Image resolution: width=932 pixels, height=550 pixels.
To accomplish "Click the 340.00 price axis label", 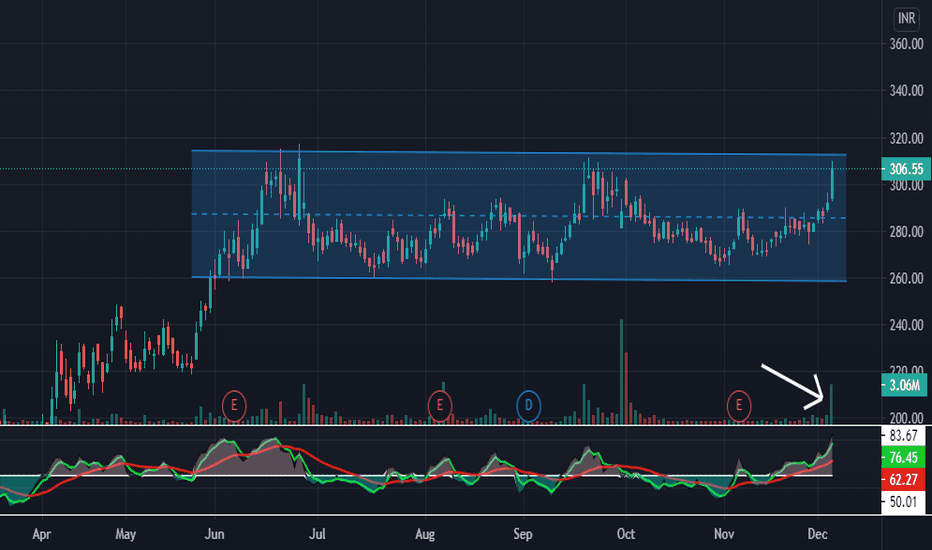I will point(906,91).
